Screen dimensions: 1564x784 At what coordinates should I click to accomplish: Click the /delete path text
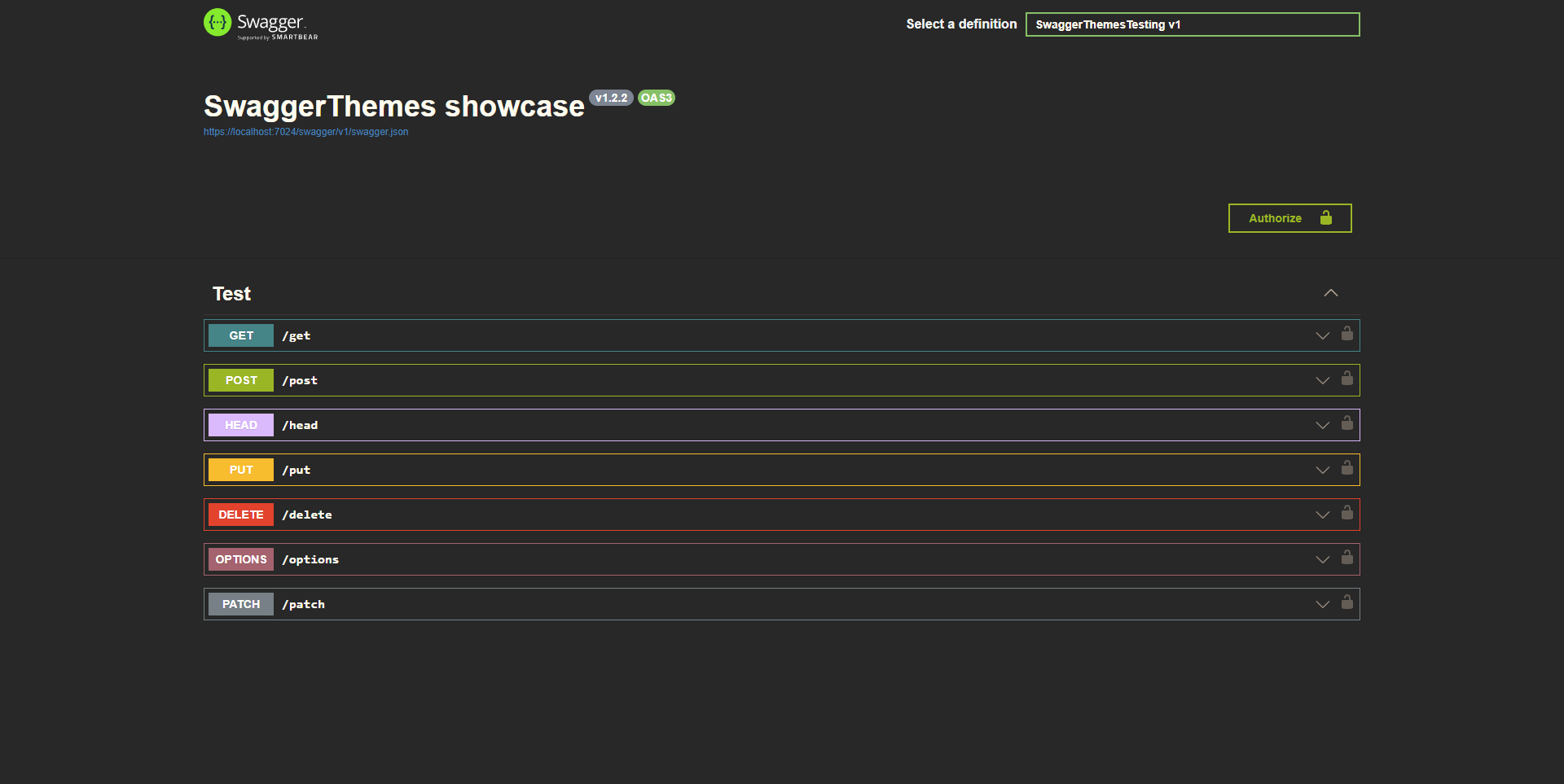click(x=307, y=515)
